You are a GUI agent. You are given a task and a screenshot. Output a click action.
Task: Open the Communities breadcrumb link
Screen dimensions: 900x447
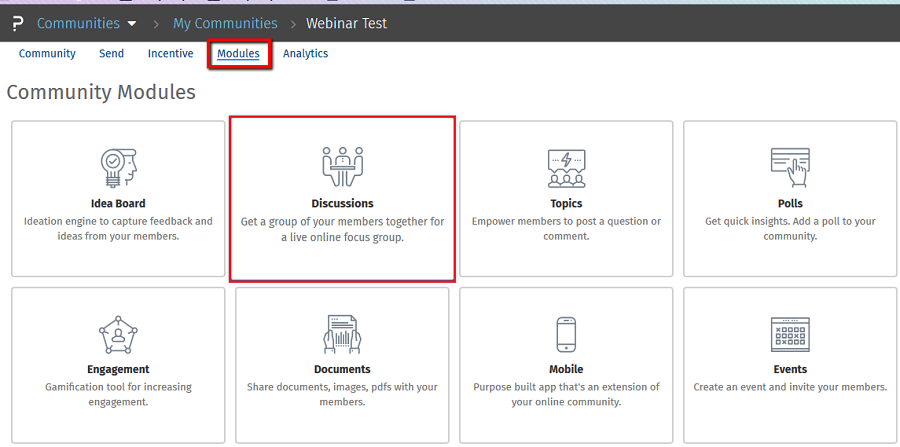coord(78,24)
